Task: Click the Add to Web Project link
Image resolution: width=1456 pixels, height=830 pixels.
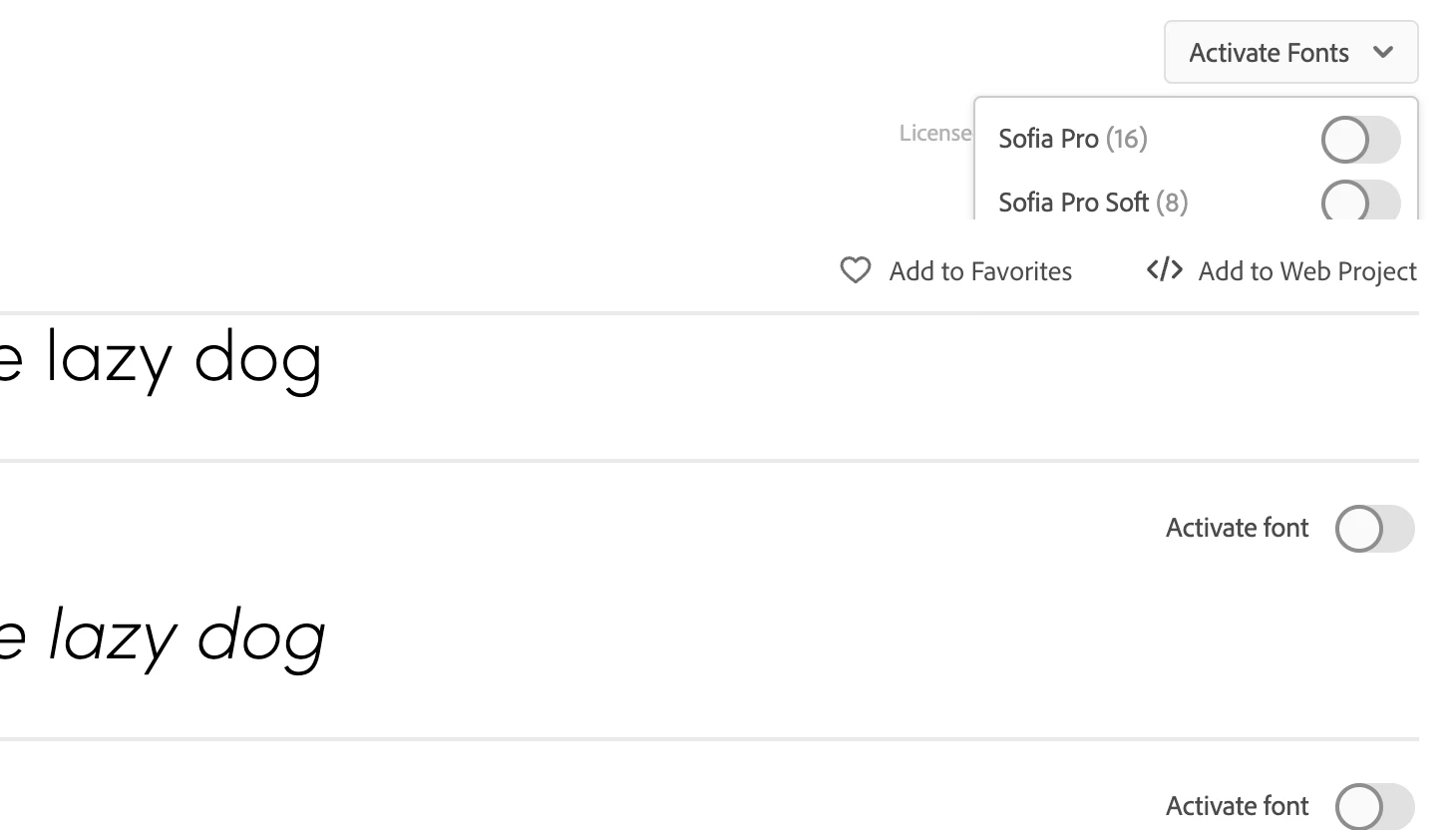Action: pos(1306,271)
